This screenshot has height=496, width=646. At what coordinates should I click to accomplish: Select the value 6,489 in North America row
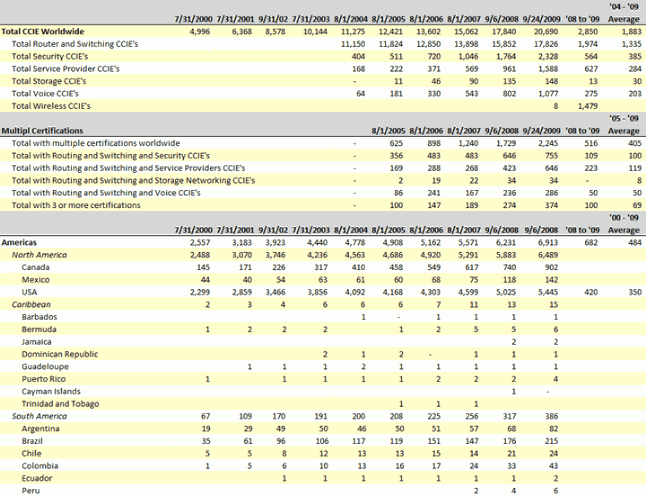click(548, 255)
